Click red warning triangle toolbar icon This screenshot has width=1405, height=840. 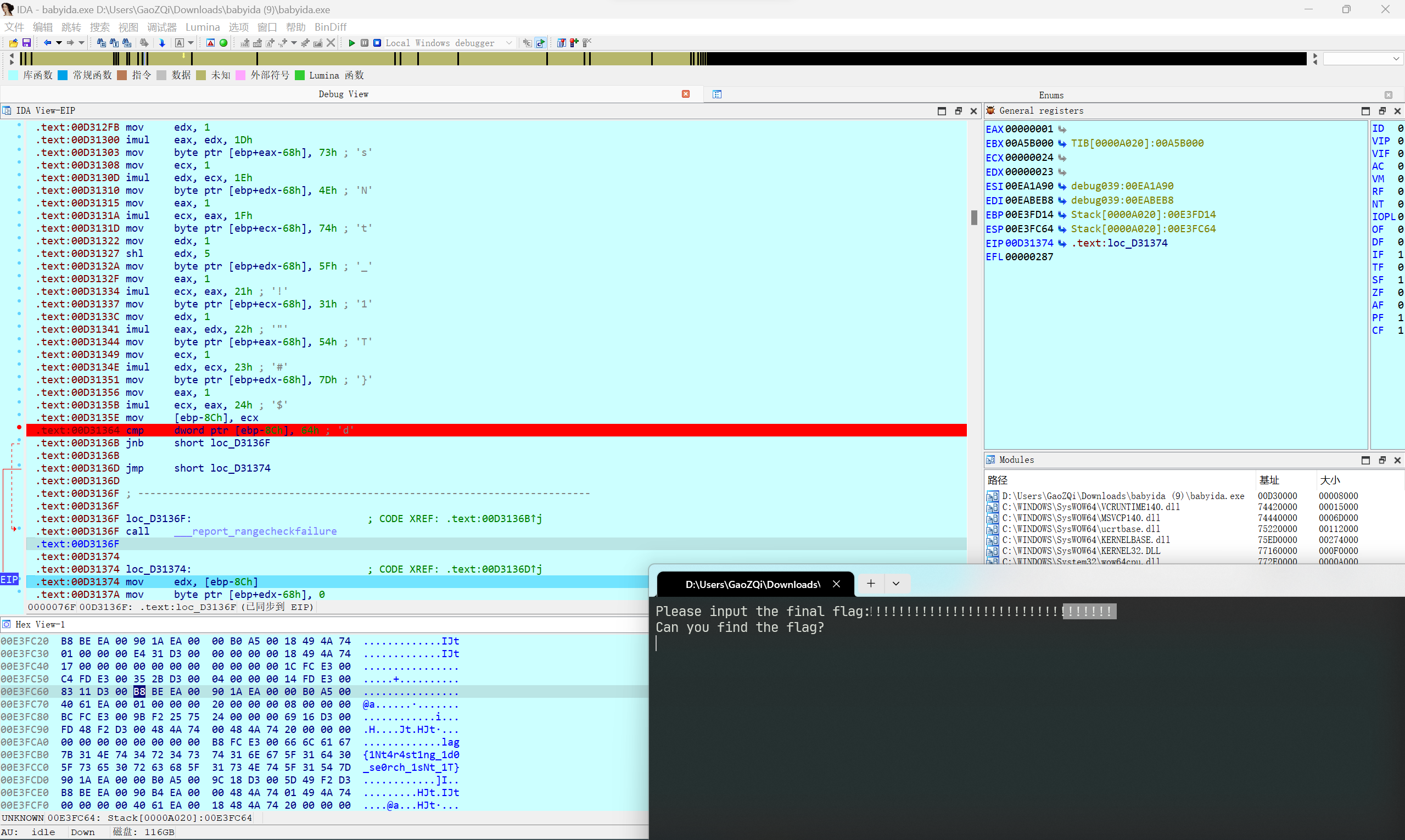[211, 43]
